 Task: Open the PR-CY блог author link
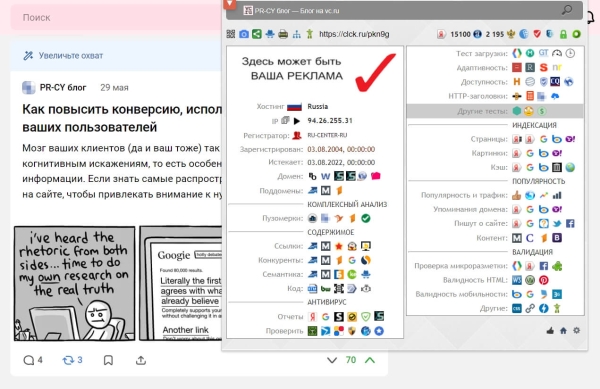(x=63, y=88)
